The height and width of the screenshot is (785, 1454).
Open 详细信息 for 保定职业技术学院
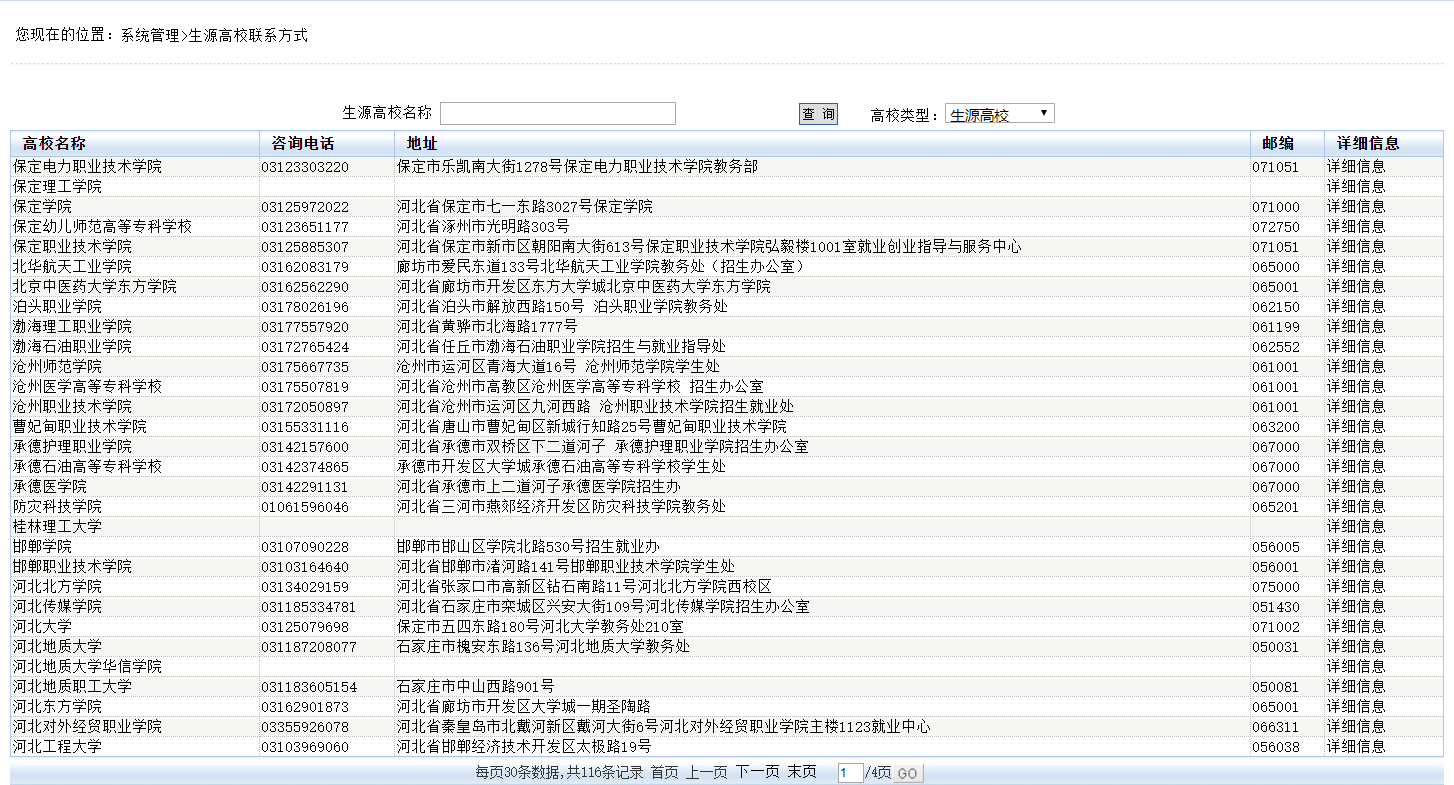pos(1356,247)
